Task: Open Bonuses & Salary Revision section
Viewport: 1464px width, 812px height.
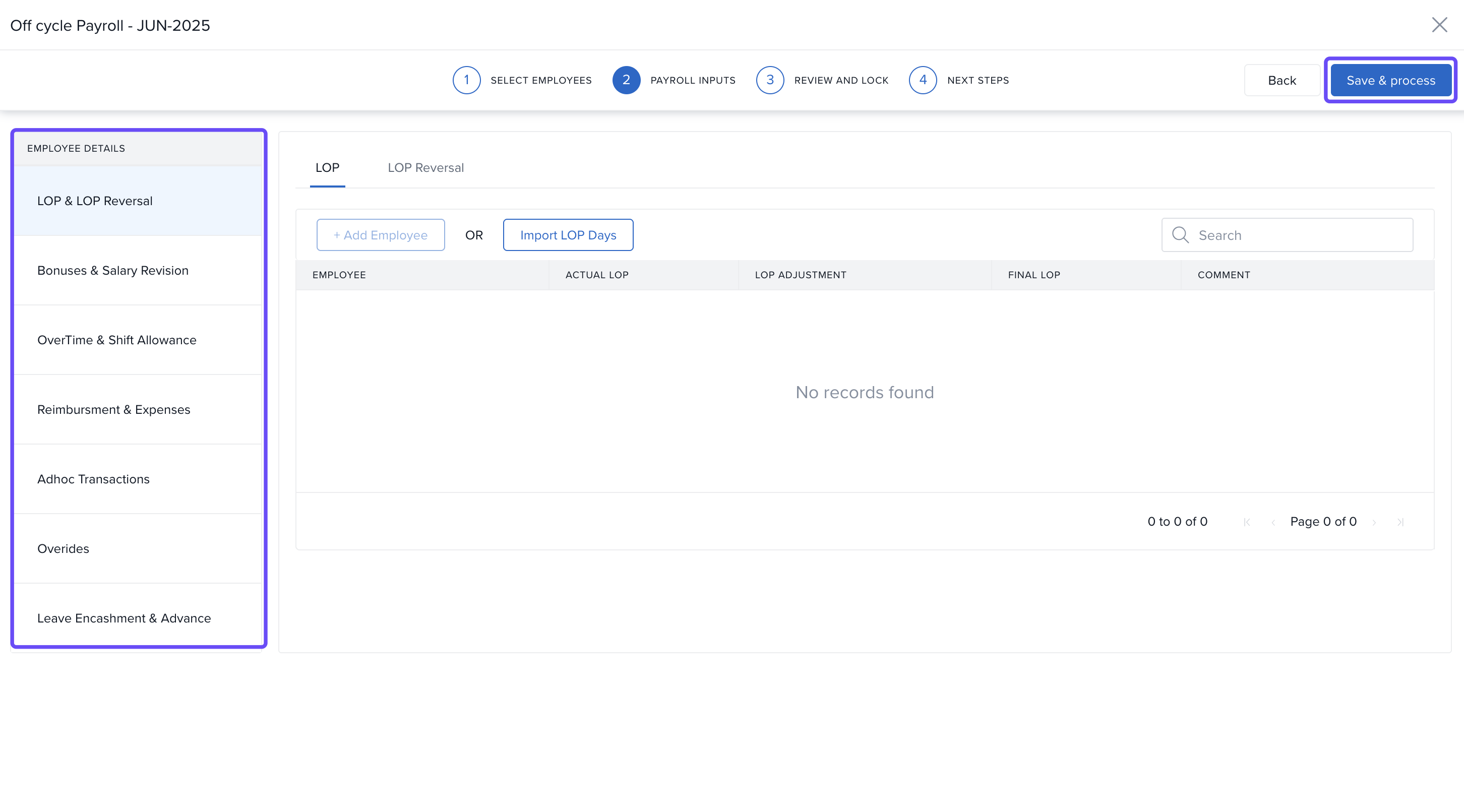Action: 113,271
